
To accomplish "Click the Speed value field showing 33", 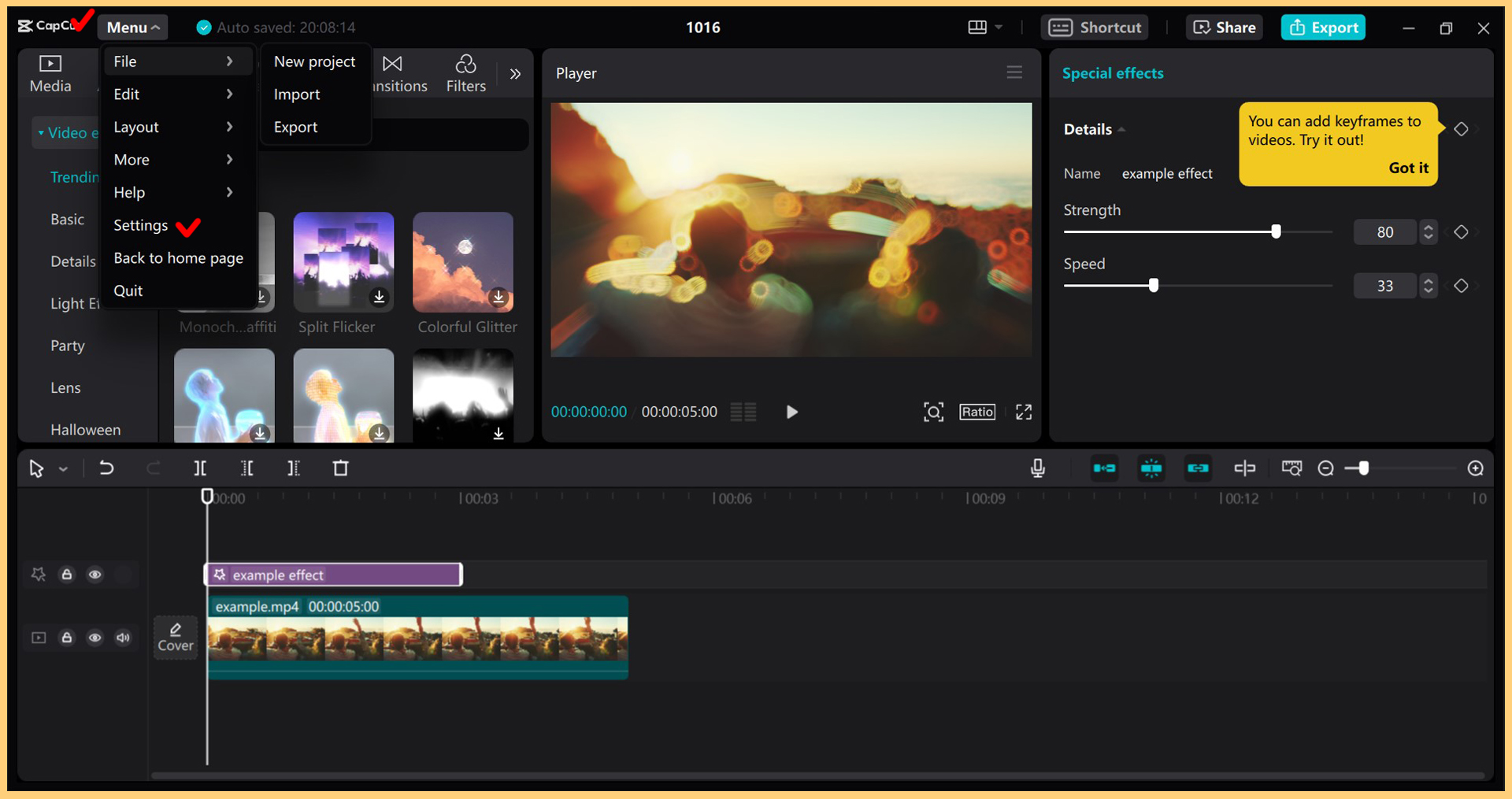I will pyautogui.click(x=1385, y=286).
